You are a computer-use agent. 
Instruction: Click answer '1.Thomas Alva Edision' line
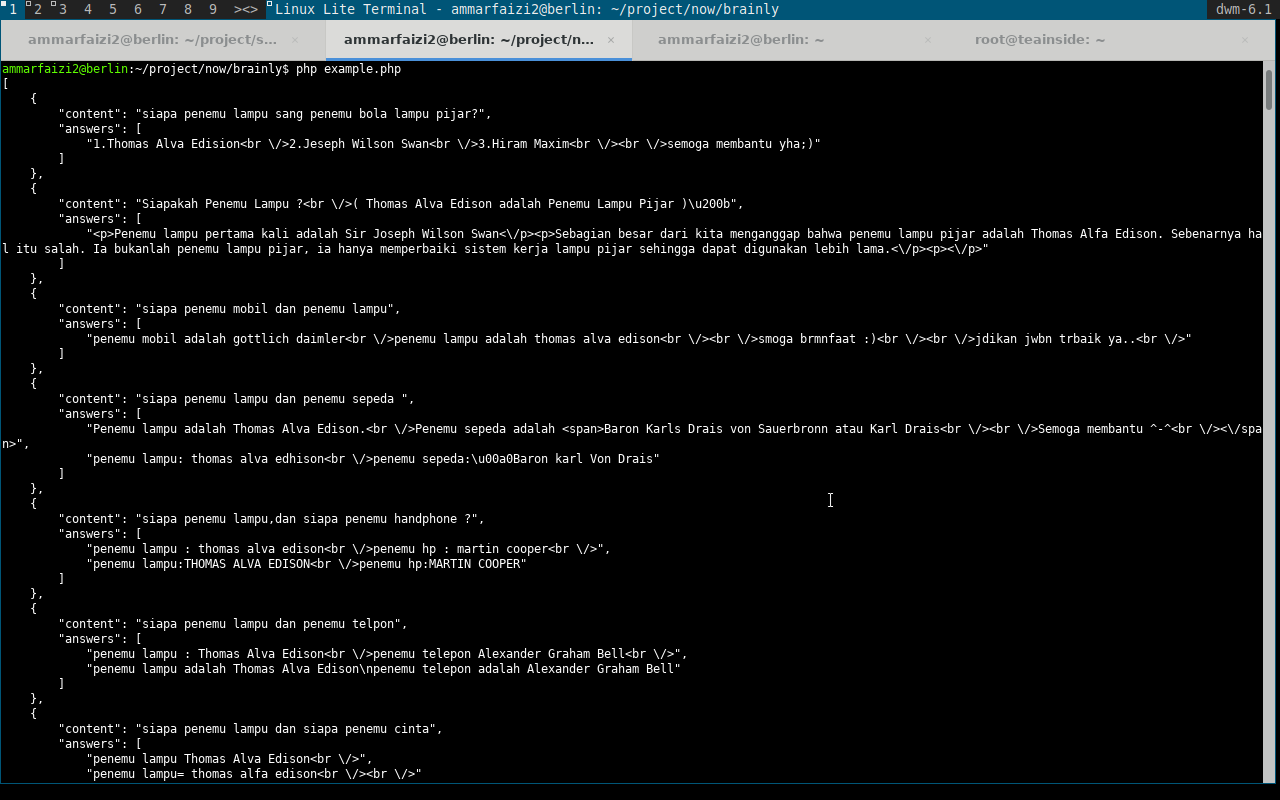(453, 144)
